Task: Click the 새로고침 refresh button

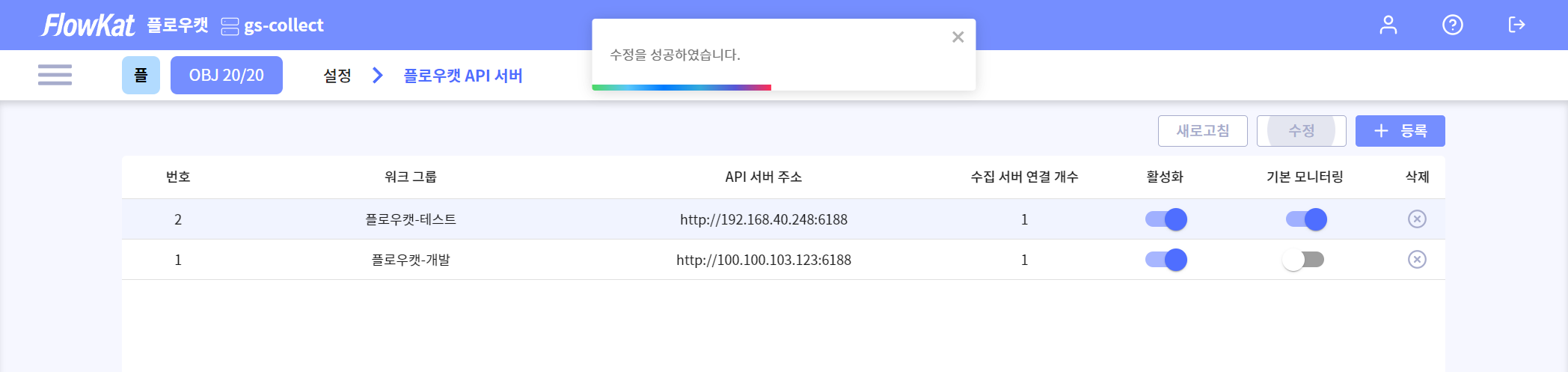Action: pyautogui.click(x=1202, y=131)
